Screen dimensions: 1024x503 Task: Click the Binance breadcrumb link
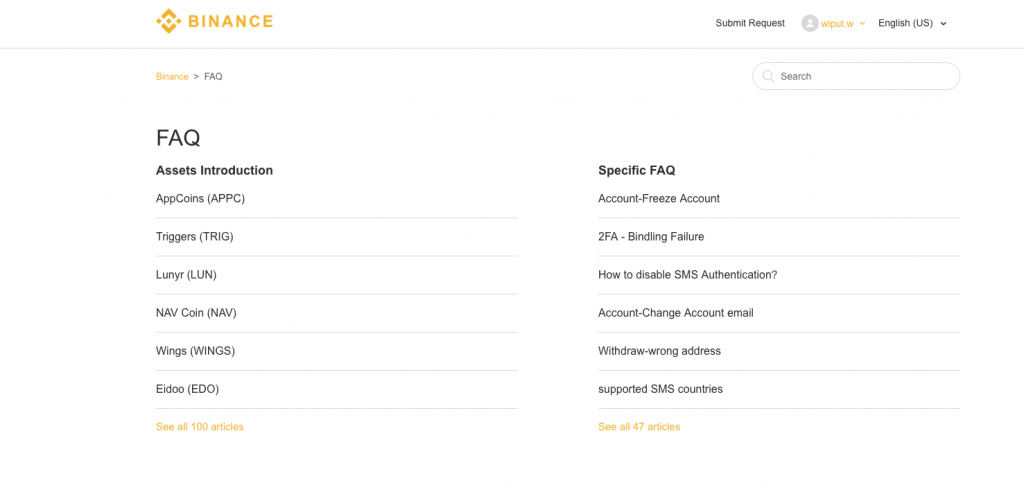coord(172,77)
